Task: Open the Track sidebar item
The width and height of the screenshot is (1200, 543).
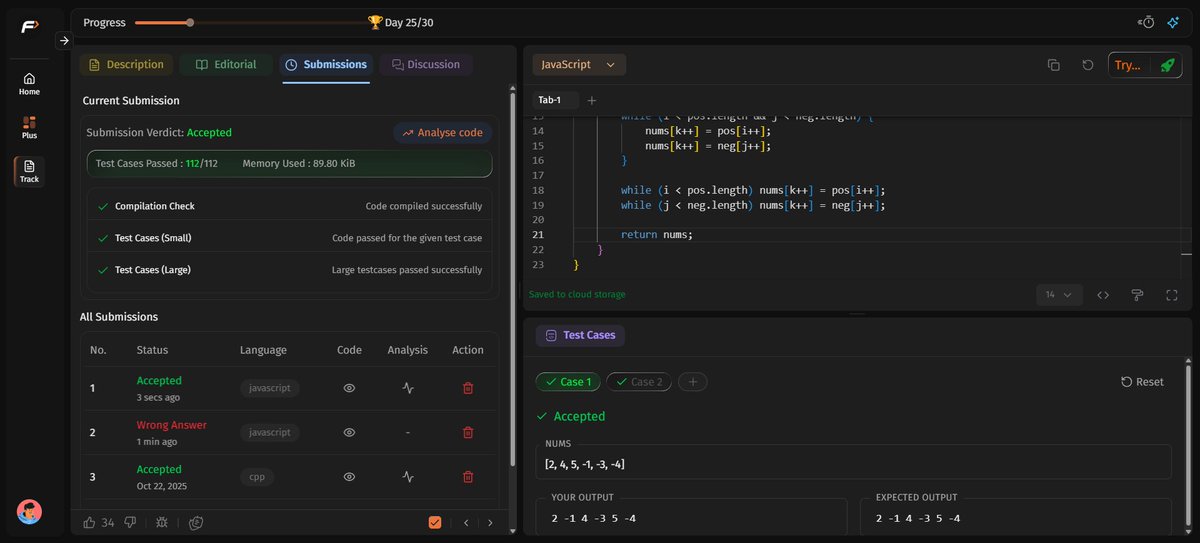Action: pos(29,171)
